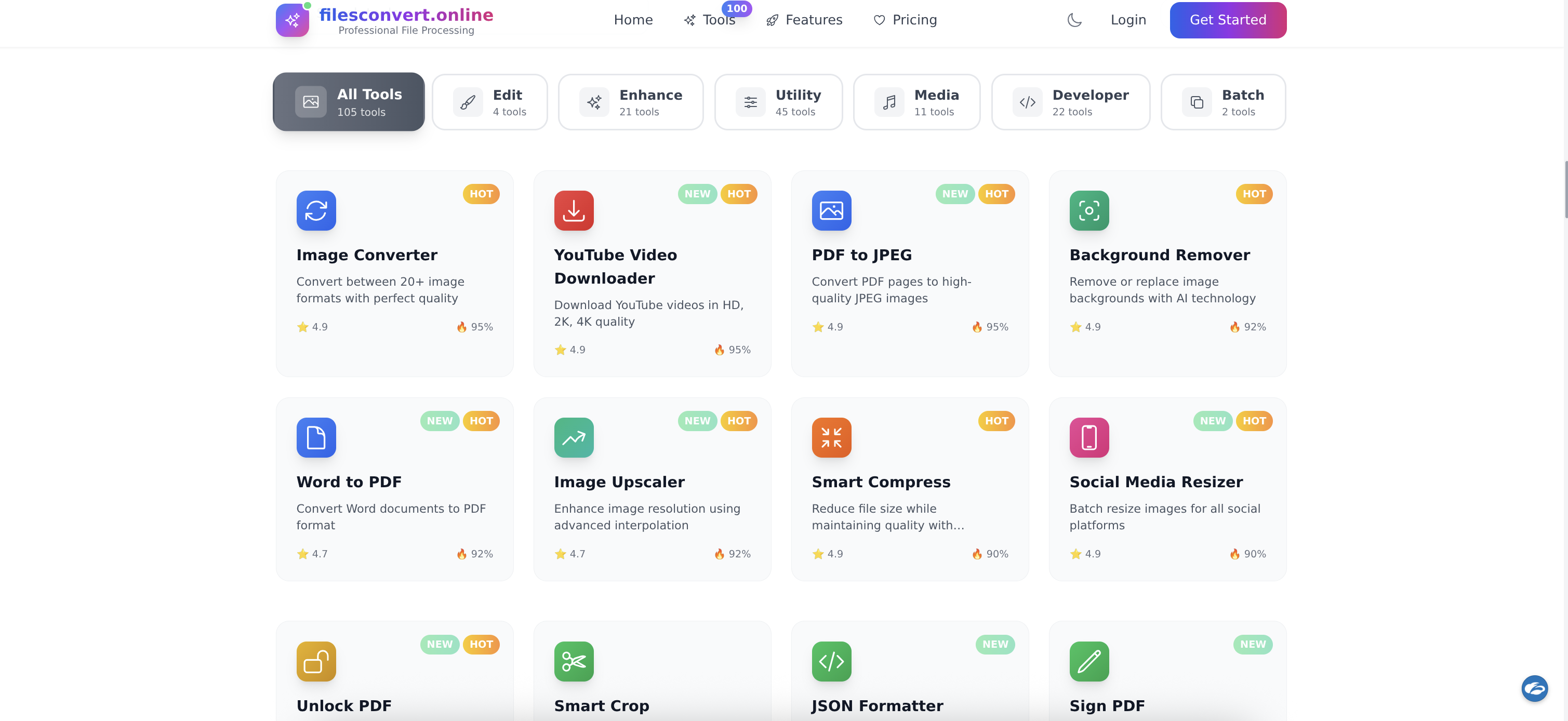
Task: Open the chat widget bubble icon
Action: [1535, 689]
